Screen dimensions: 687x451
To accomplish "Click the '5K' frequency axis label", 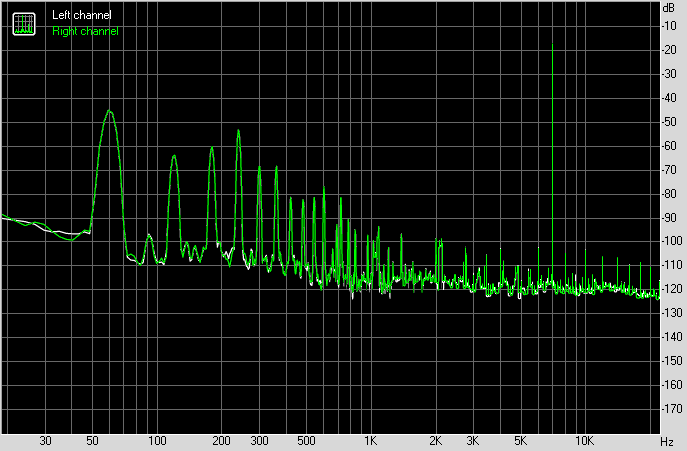I will [520, 440].
